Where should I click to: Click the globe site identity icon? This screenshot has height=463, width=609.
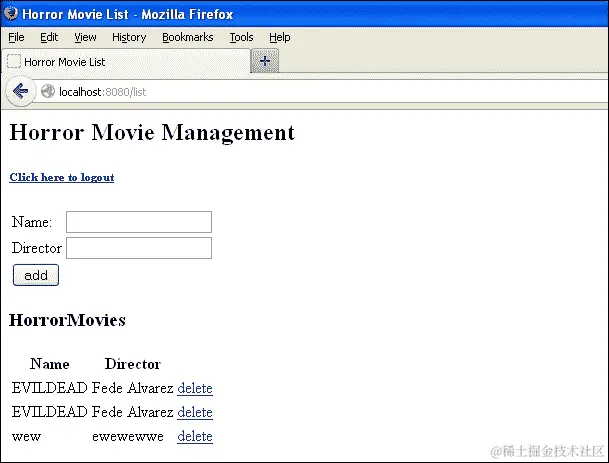point(48,92)
